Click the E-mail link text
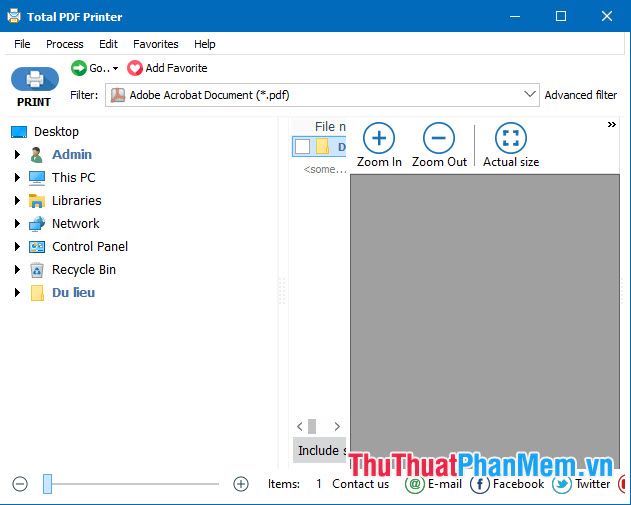631x505 pixels. pos(445,484)
